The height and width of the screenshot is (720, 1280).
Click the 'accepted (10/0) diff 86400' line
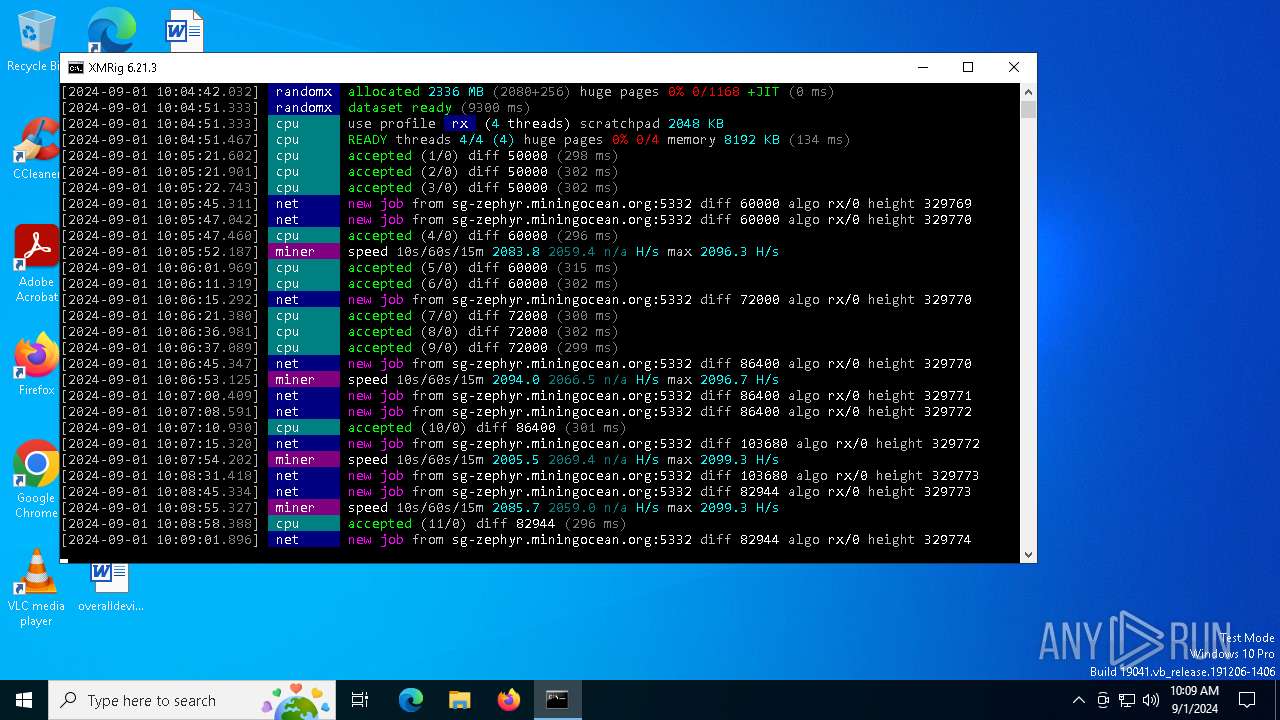pos(344,428)
